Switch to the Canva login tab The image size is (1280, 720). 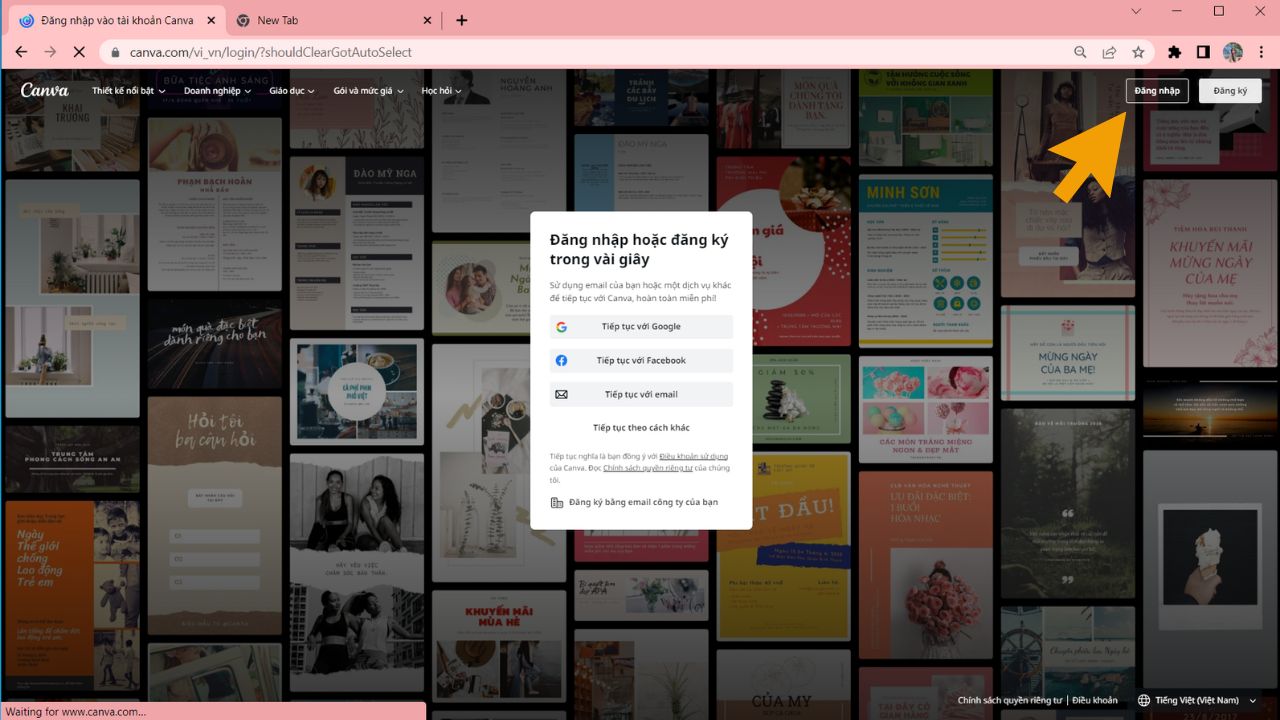point(118,20)
